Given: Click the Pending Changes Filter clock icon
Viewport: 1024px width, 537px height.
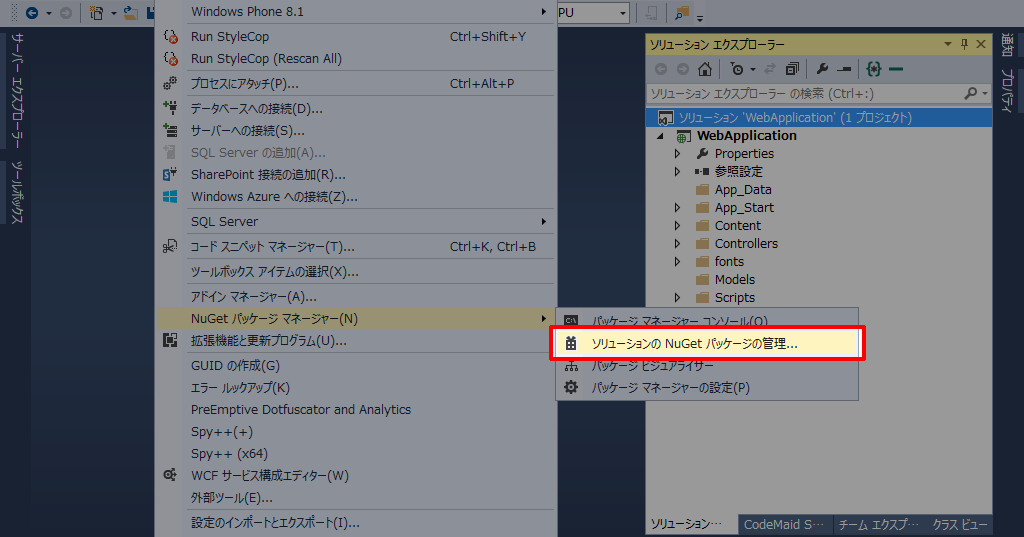Looking at the screenshot, I should [737, 69].
